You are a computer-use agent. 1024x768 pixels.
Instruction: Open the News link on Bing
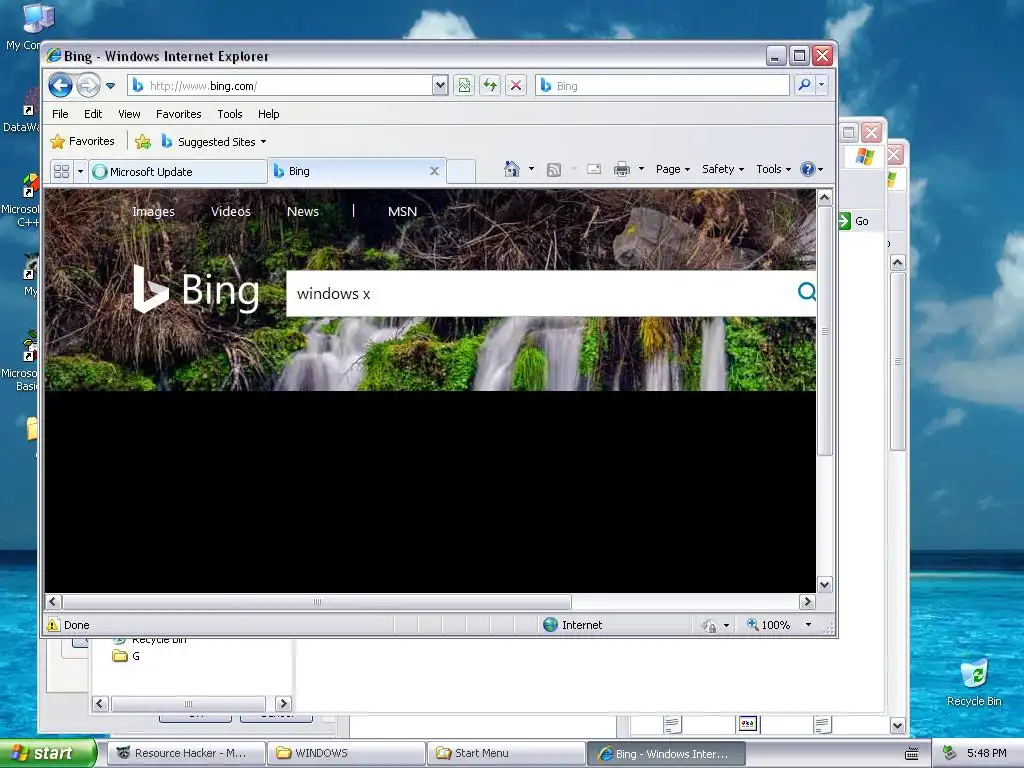303,211
